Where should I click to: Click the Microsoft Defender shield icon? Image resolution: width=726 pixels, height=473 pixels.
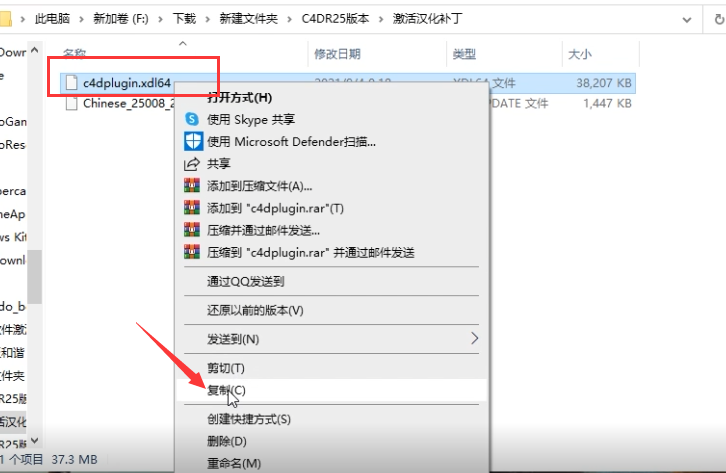pyautogui.click(x=193, y=141)
